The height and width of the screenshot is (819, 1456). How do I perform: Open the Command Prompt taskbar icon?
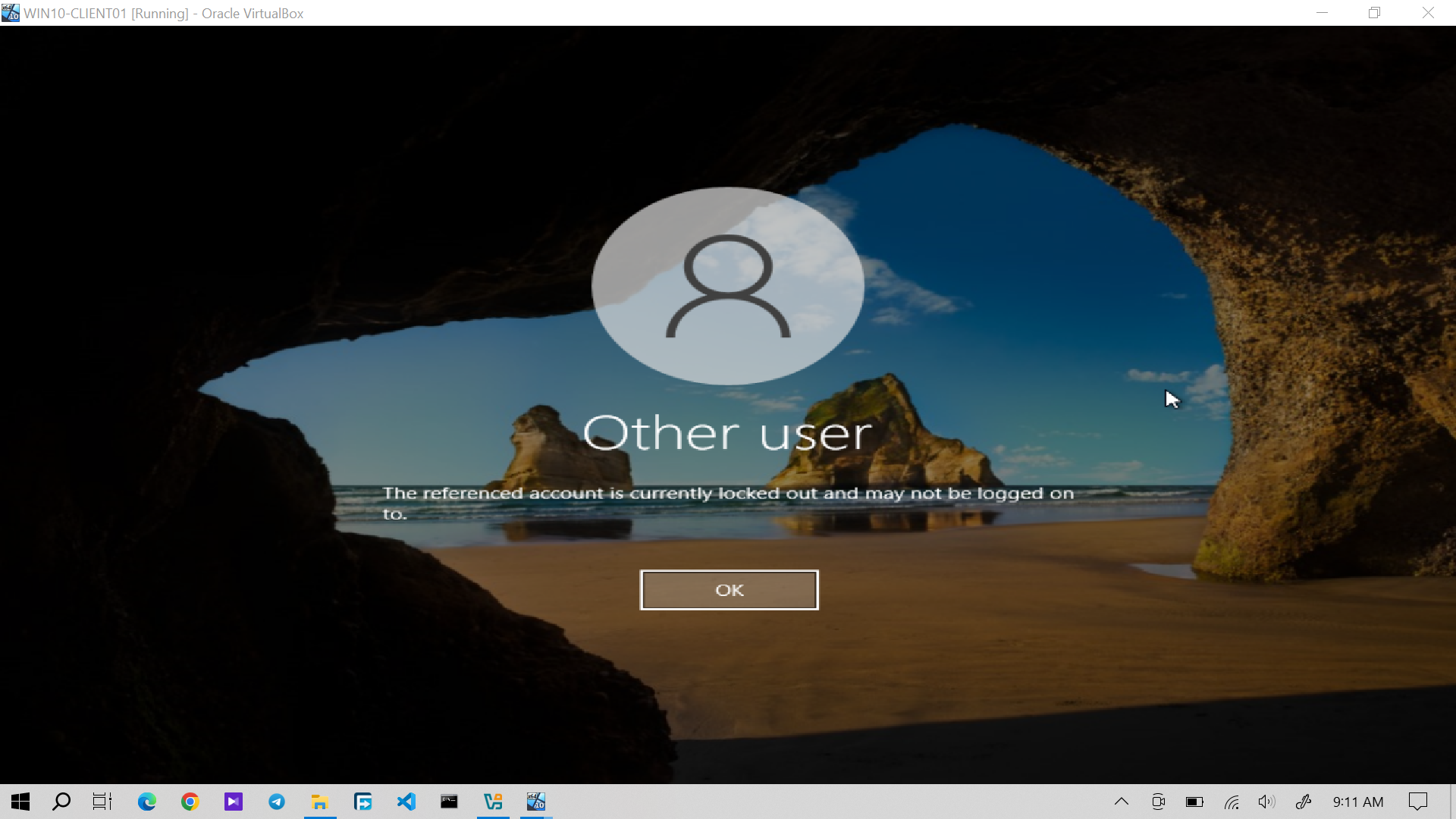450,802
